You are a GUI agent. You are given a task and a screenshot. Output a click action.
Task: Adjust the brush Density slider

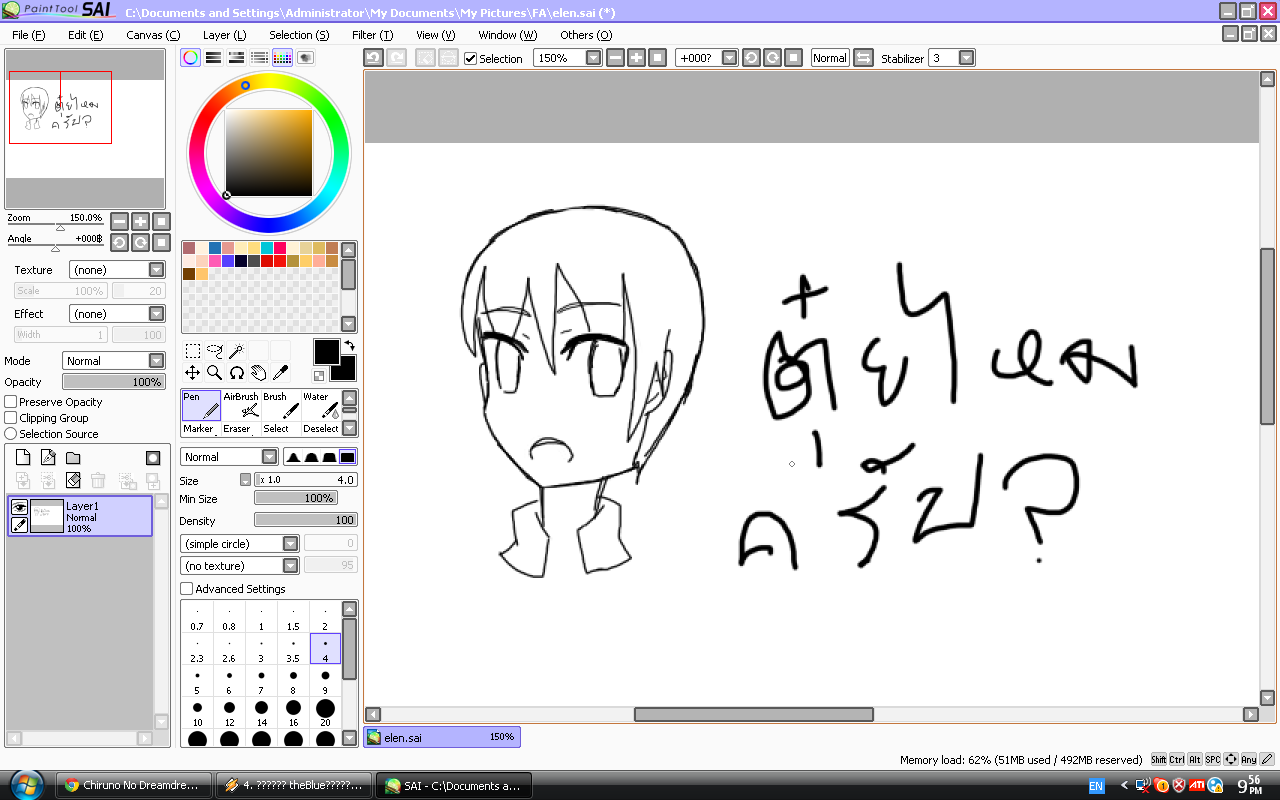click(306, 520)
